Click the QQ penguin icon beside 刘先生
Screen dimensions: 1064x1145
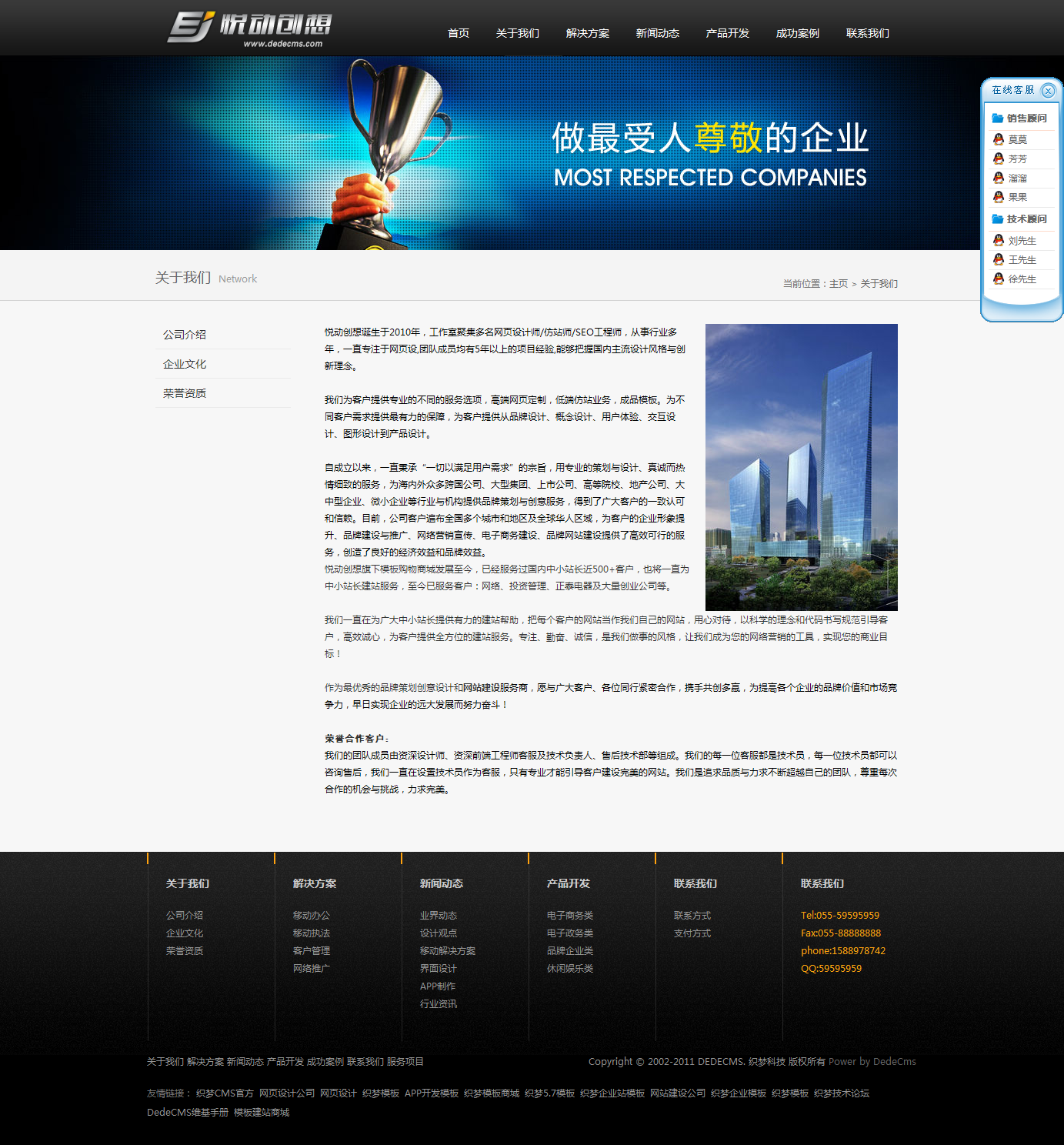pos(999,241)
